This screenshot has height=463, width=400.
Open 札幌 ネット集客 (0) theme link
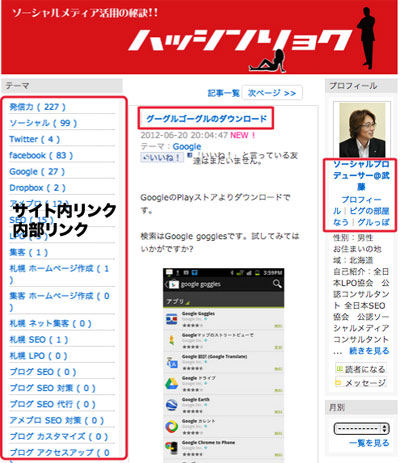(x=50, y=323)
